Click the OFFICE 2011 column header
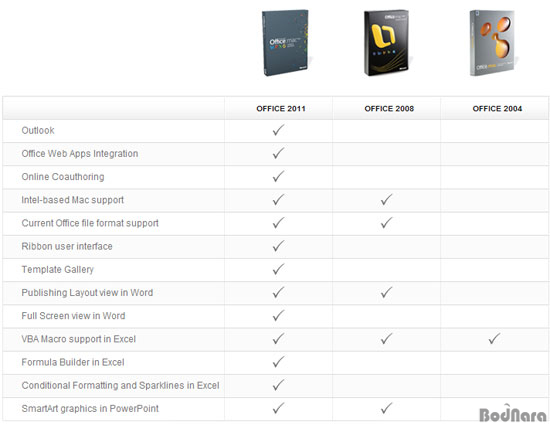The height and width of the screenshot is (425, 550). (281, 109)
